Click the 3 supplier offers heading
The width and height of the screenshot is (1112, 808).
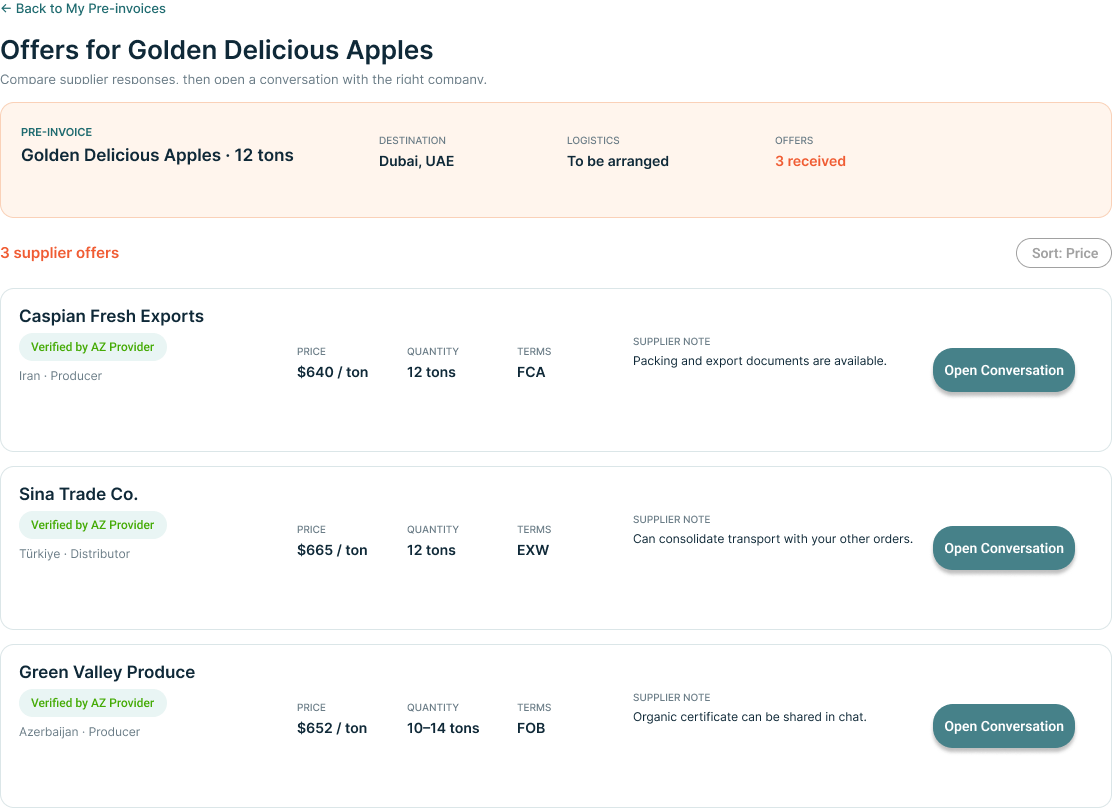(60, 253)
